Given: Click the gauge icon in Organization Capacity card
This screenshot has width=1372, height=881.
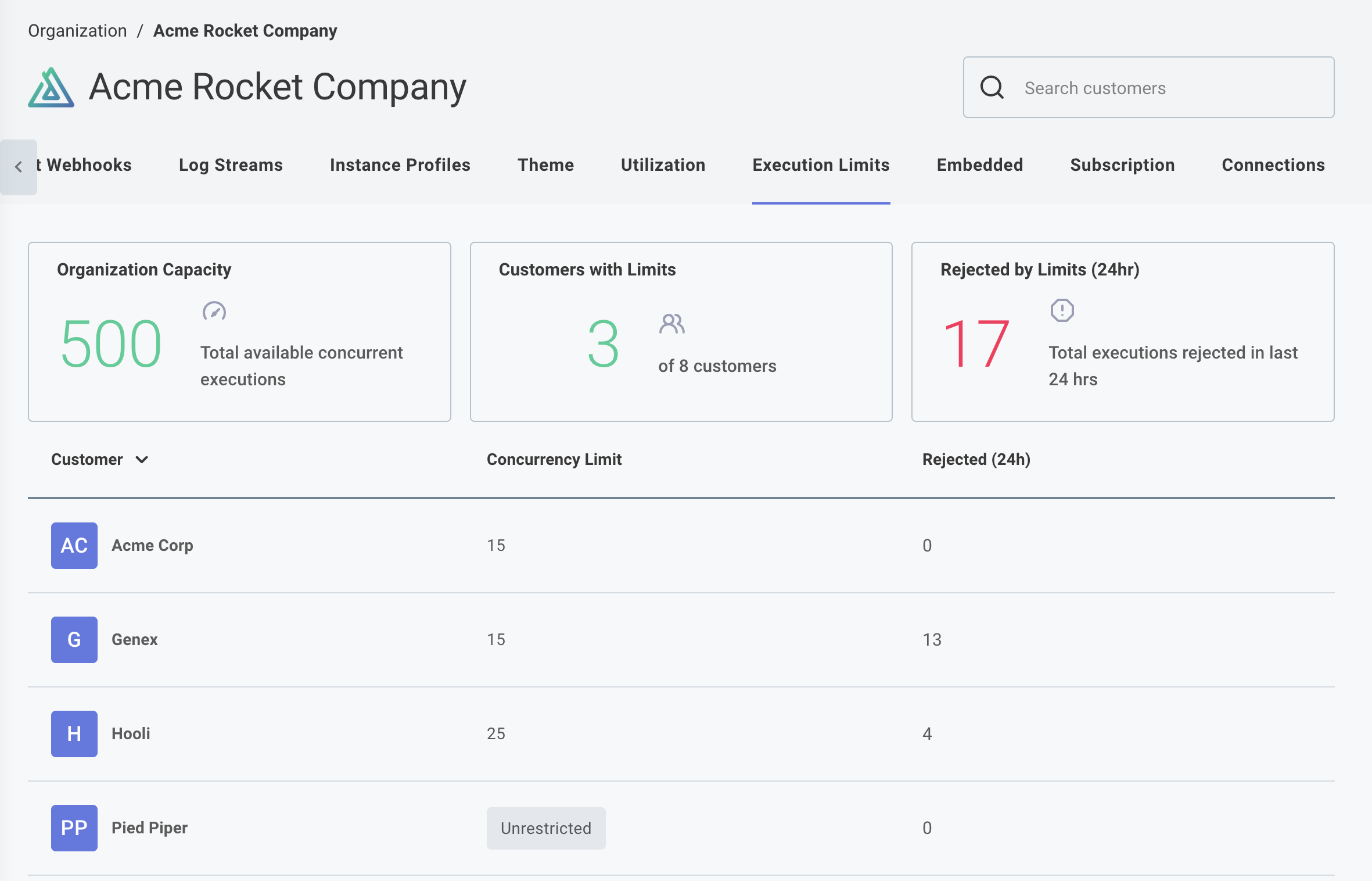Looking at the screenshot, I should click(x=214, y=312).
